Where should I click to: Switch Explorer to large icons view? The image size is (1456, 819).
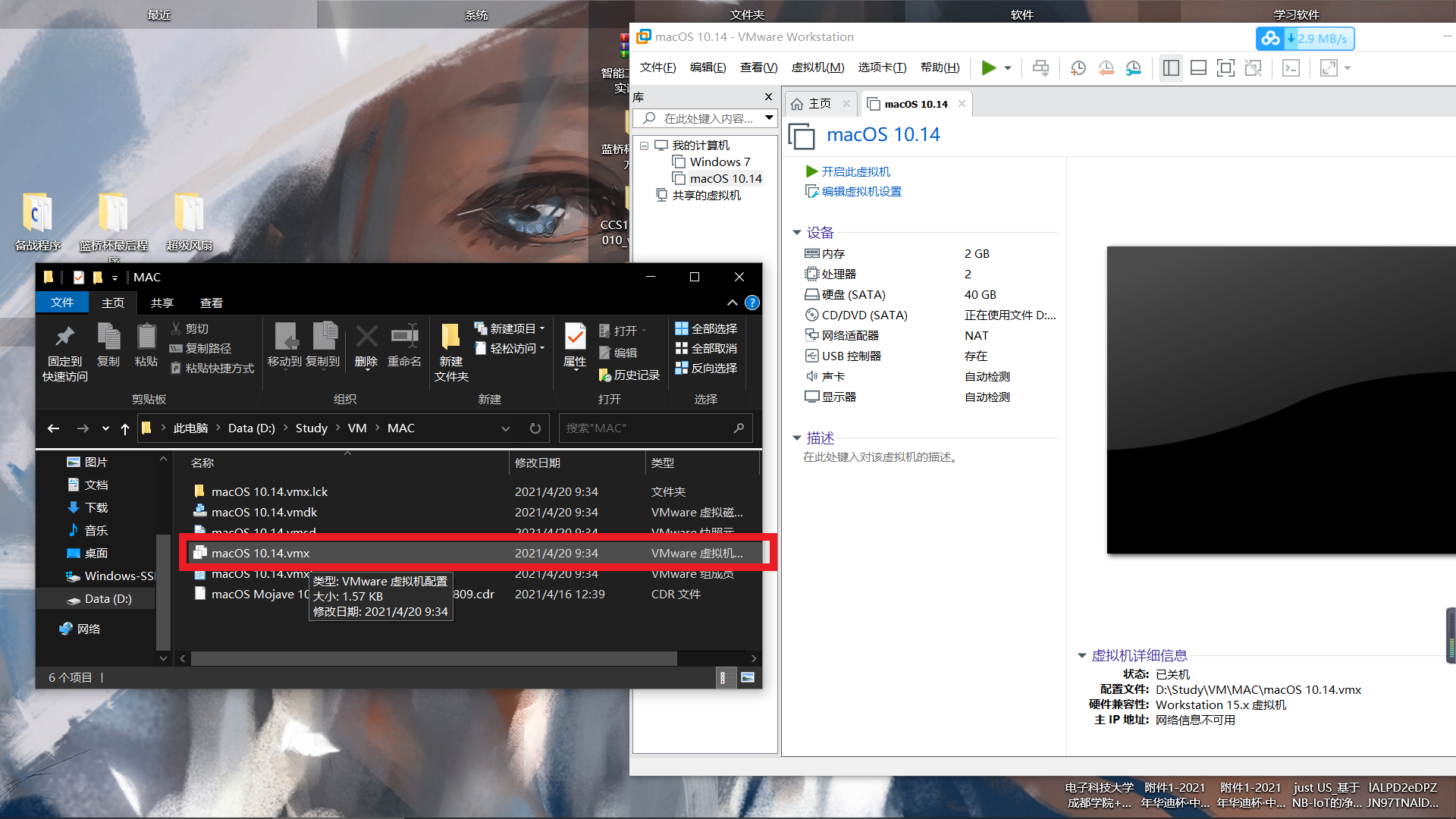748,678
